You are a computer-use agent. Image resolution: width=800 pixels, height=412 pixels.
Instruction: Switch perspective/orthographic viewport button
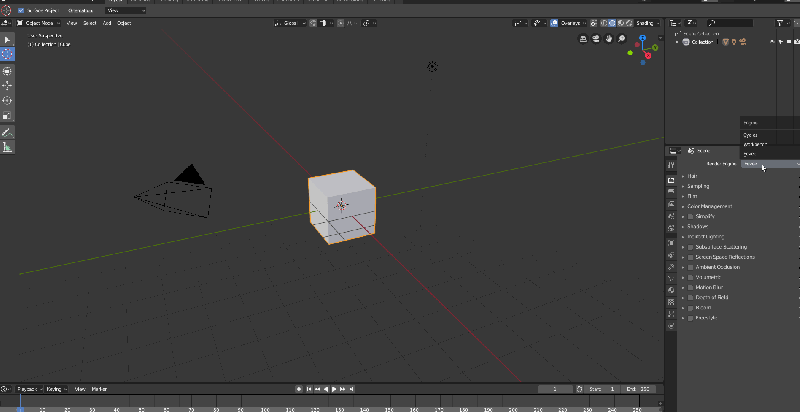(583, 39)
